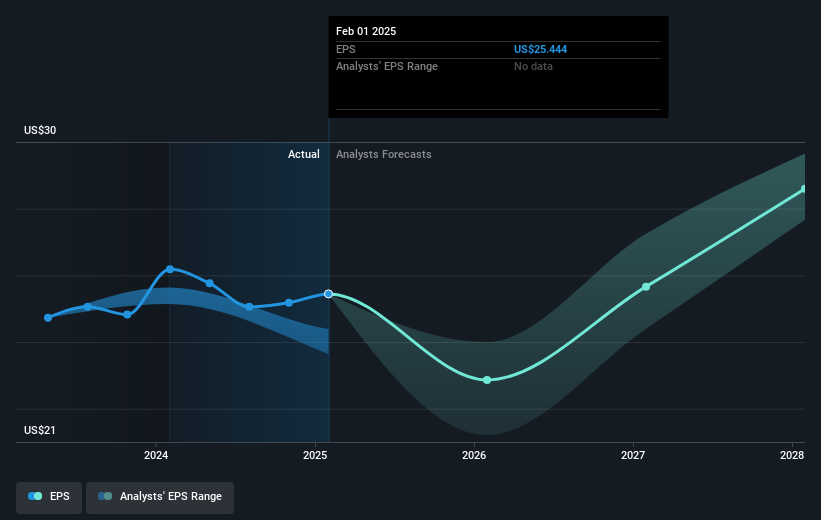Click the 2027 x-axis label
This screenshot has height=520, width=821.
(633, 456)
